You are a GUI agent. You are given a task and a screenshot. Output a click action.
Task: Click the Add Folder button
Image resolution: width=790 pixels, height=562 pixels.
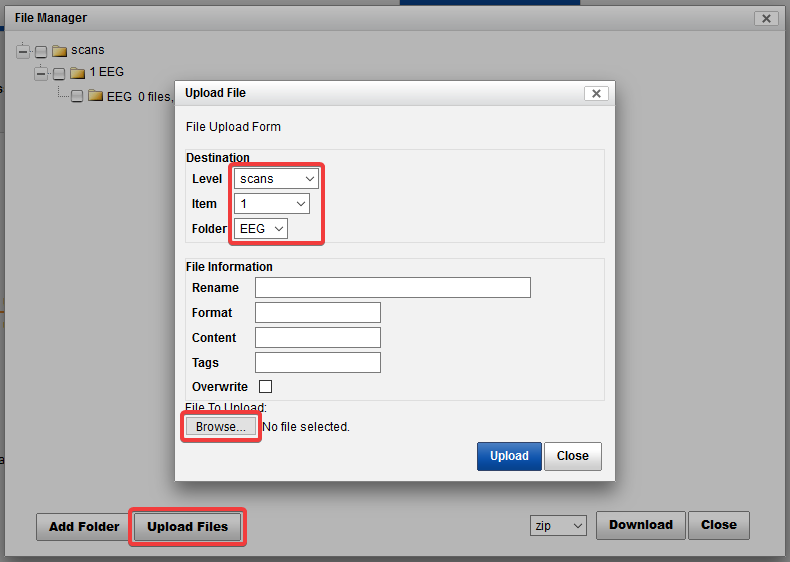click(84, 527)
